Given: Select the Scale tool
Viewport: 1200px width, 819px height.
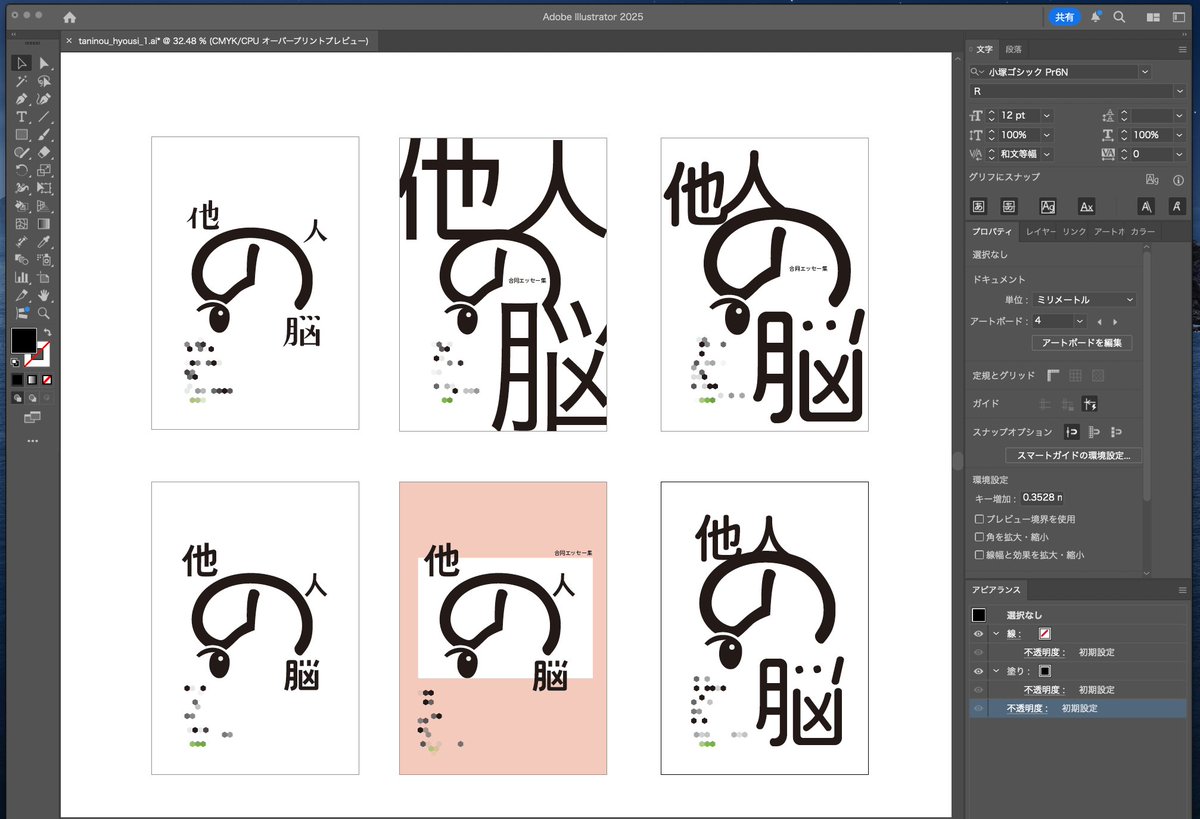Looking at the screenshot, I should pyautogui.click(x=45, y=170).
